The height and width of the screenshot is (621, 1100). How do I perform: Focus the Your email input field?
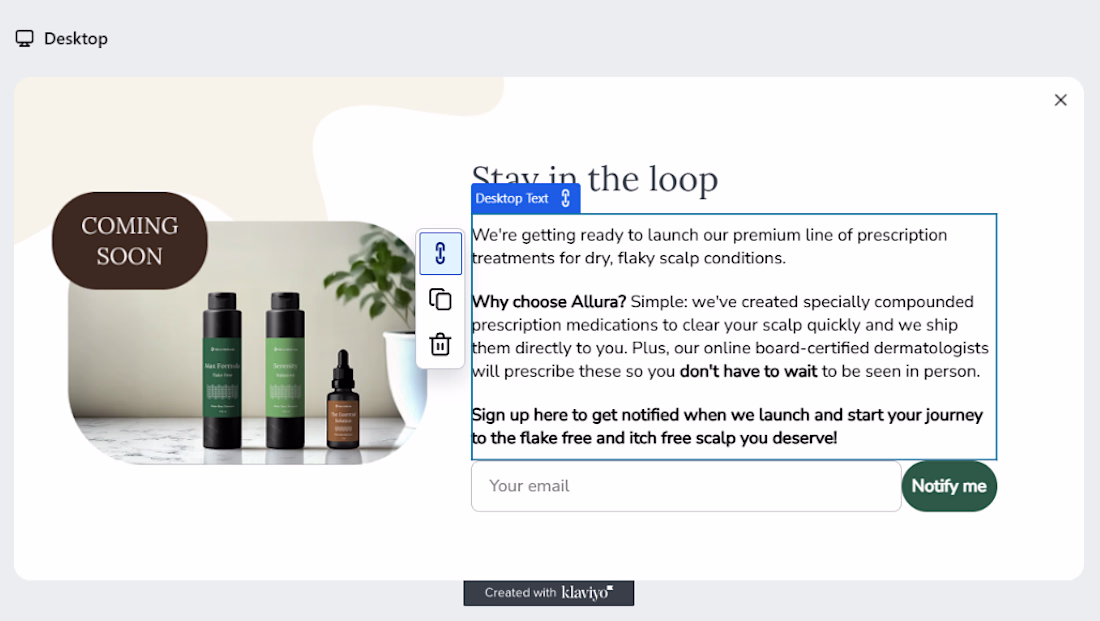click(x=686, y=486)
